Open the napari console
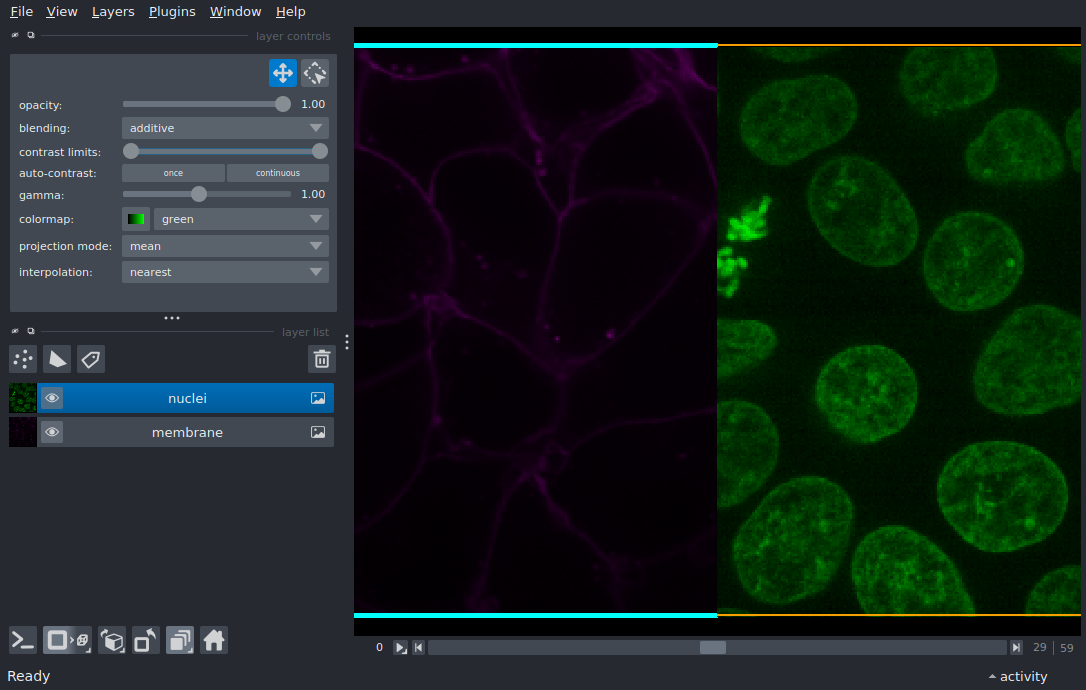Screen dimensions: 1086x690 pos(23,640)
